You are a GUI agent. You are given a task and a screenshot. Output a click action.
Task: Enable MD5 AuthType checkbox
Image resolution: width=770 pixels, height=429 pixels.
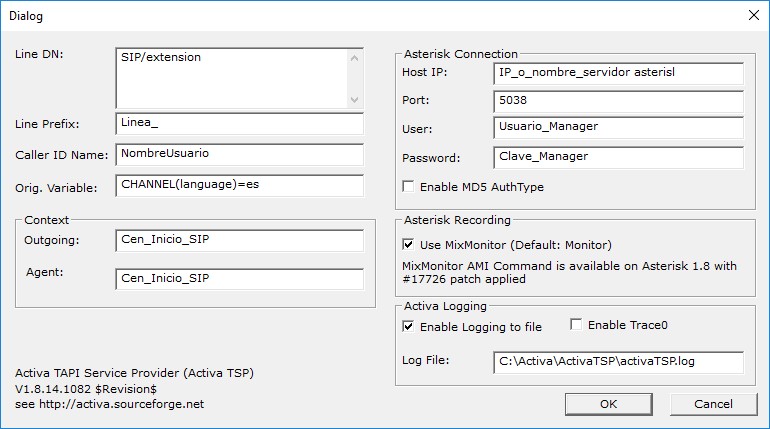click(x=408, y=187)
